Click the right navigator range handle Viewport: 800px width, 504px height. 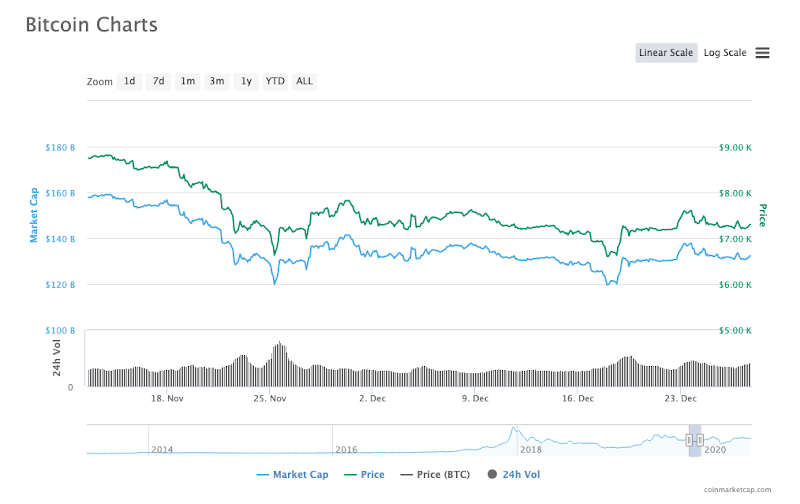point(701,440)
